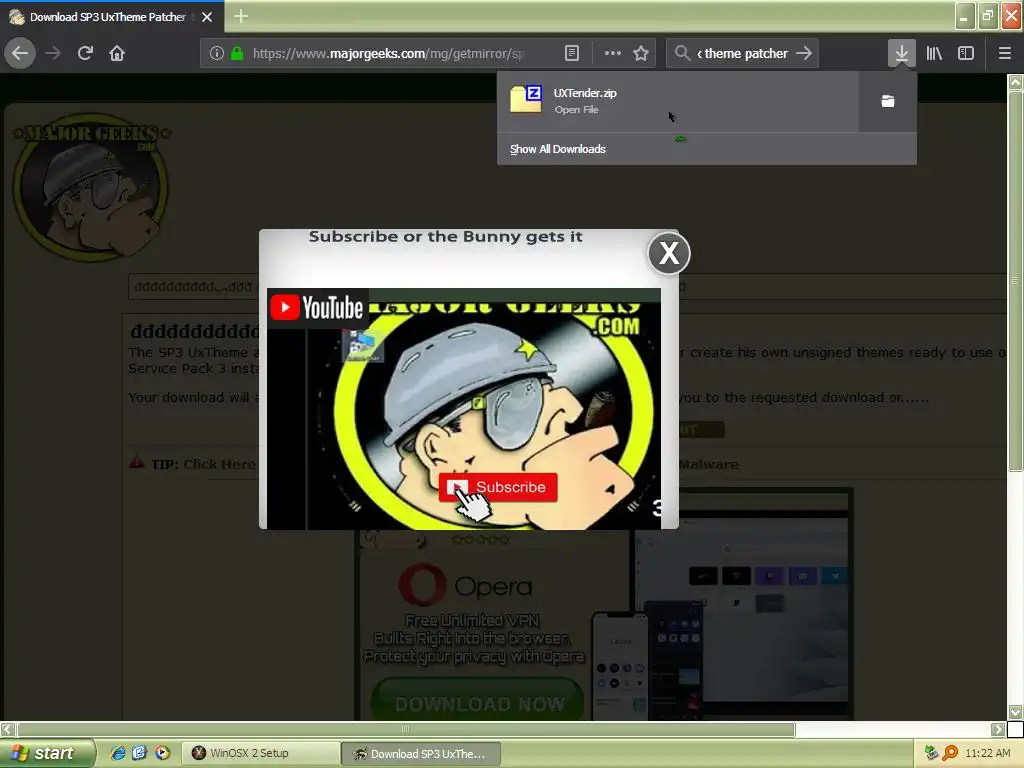Screen dimensions: 1024x768
Task: Click the horizontal scrollbar right arrow
Action: (x=998, y=729)
